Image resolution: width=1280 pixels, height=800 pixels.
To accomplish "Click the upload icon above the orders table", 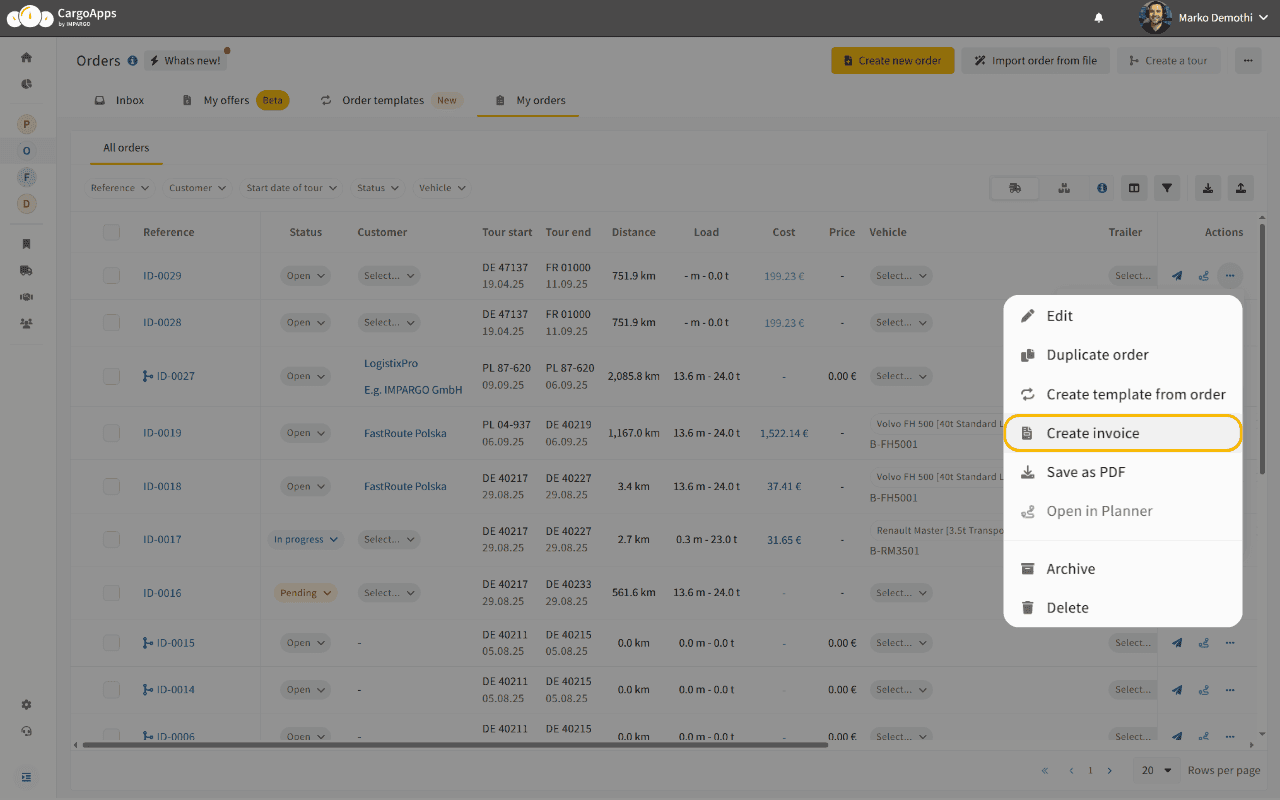I will click(x=1240, y=187).
